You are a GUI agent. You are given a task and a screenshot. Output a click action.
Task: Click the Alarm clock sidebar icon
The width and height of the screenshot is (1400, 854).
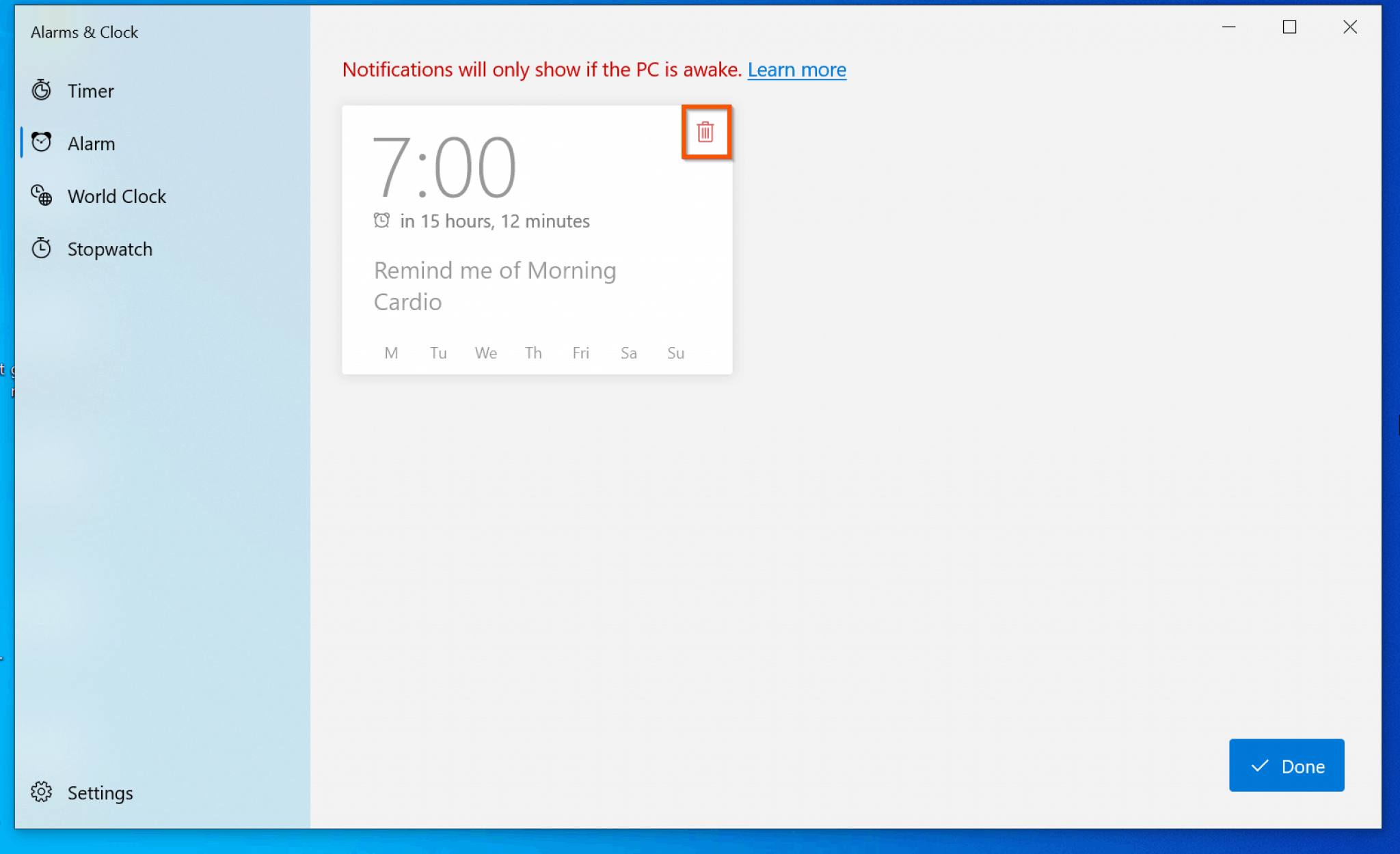pos(42,143)
